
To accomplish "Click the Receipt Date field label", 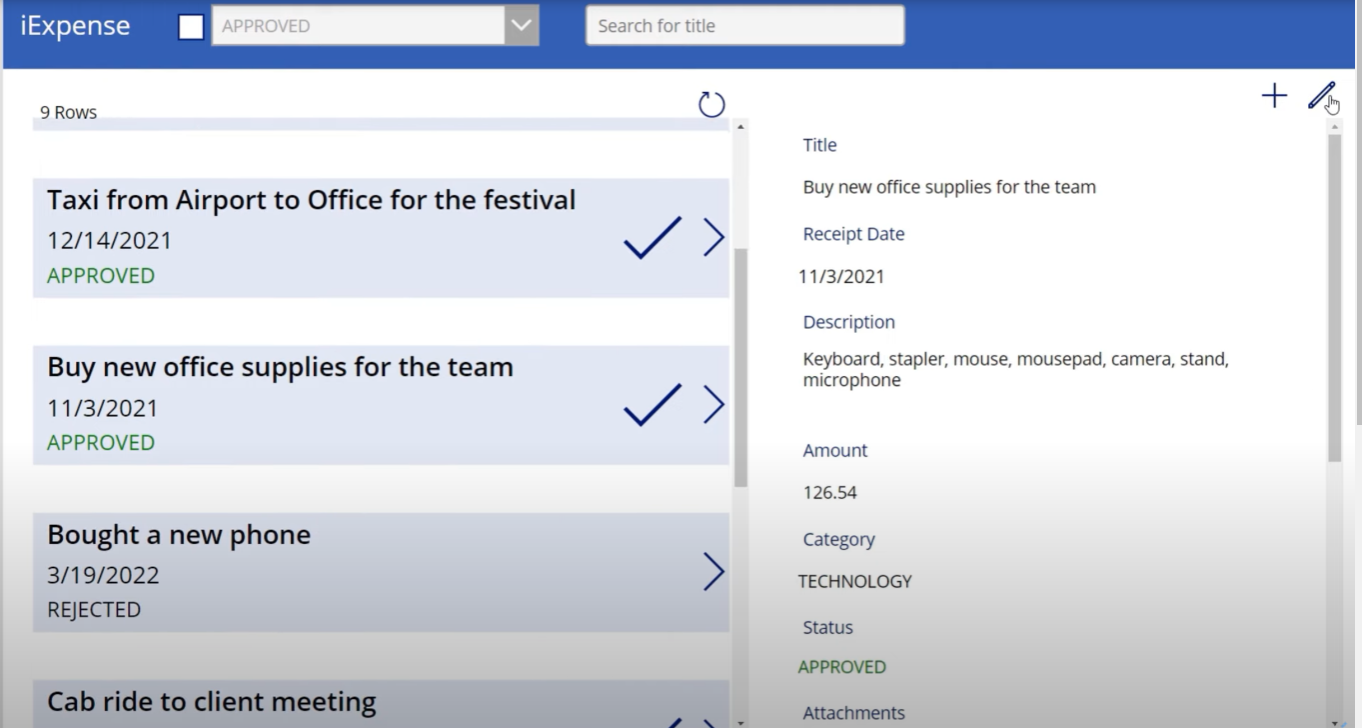I will click(x=854, y=234).
